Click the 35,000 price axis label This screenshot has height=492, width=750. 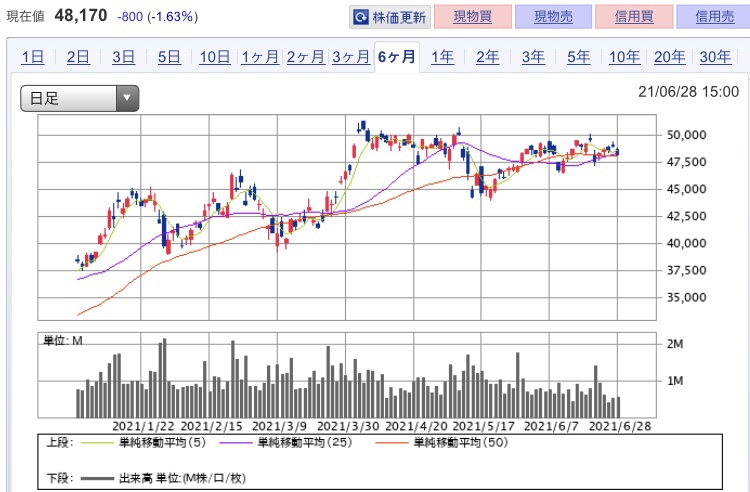click(686, 297)
